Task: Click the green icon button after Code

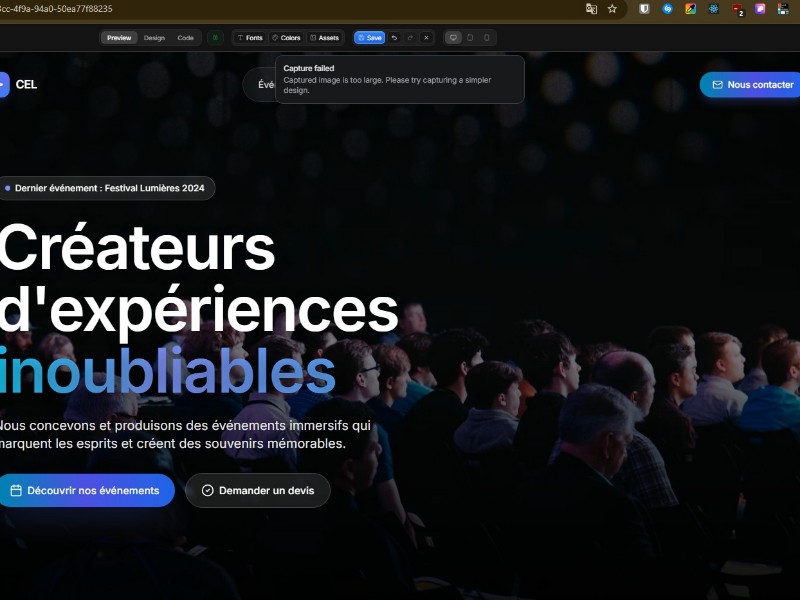Action: coord(215,38)
